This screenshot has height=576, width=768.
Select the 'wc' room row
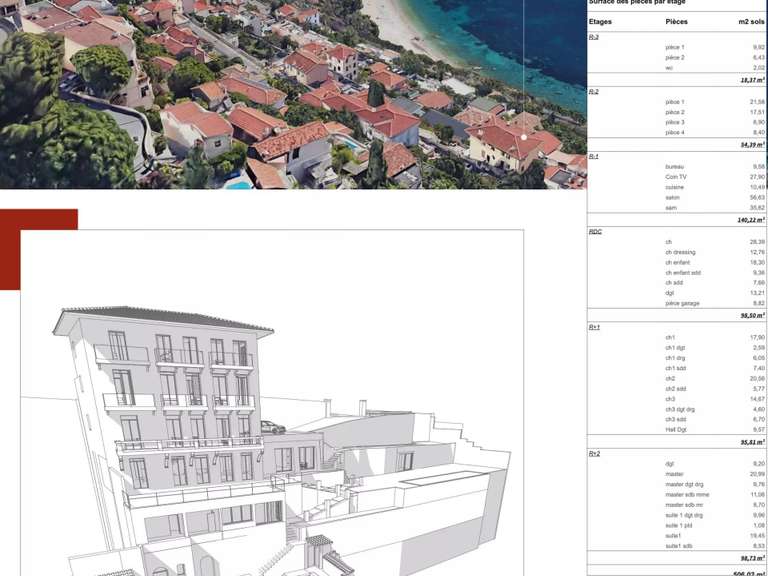pyautogui.click(x=676, y=68)
